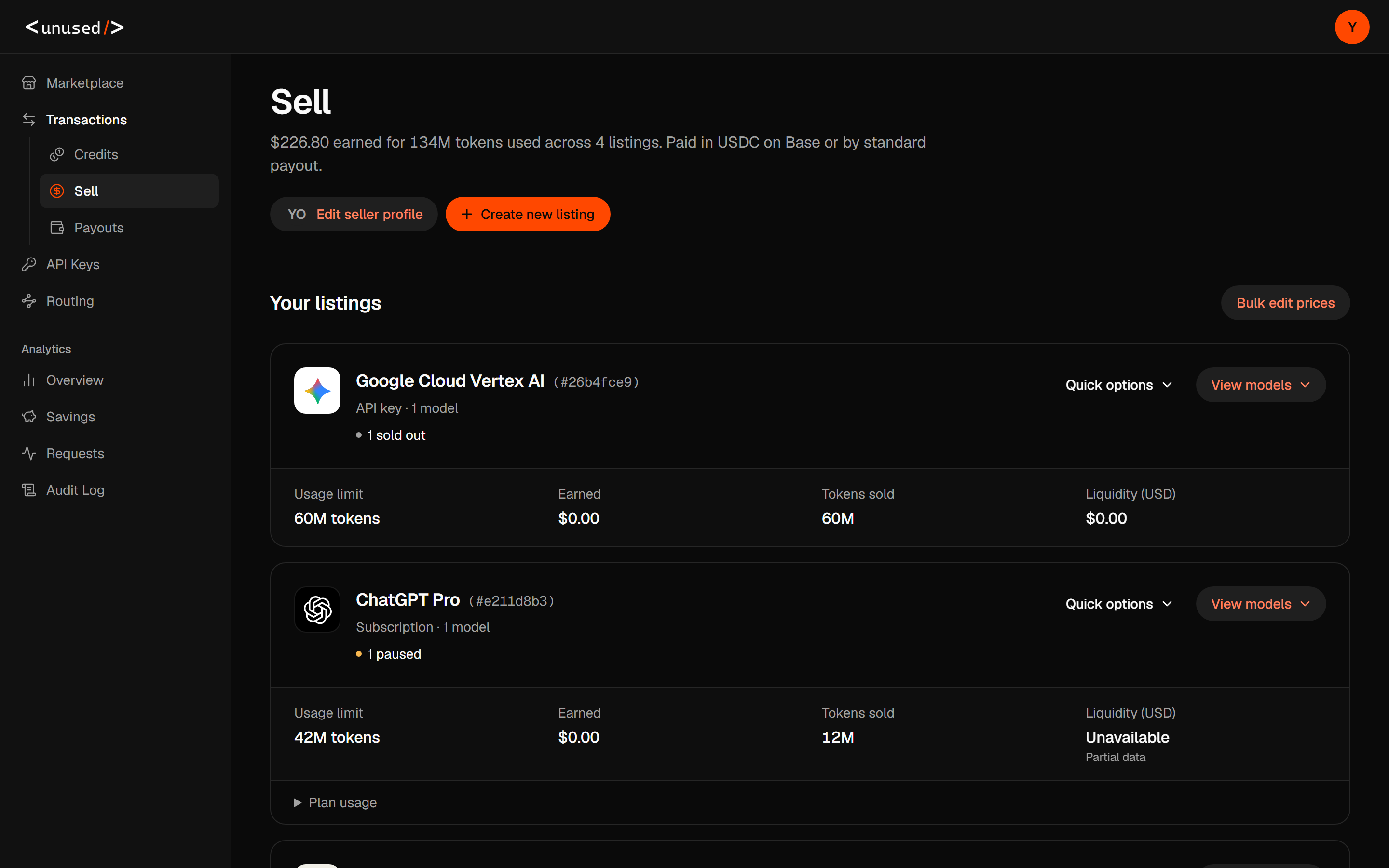The image size is (1389, 868).
Task: Click the Transactions arrows icon
Action: tap(29, 120)
